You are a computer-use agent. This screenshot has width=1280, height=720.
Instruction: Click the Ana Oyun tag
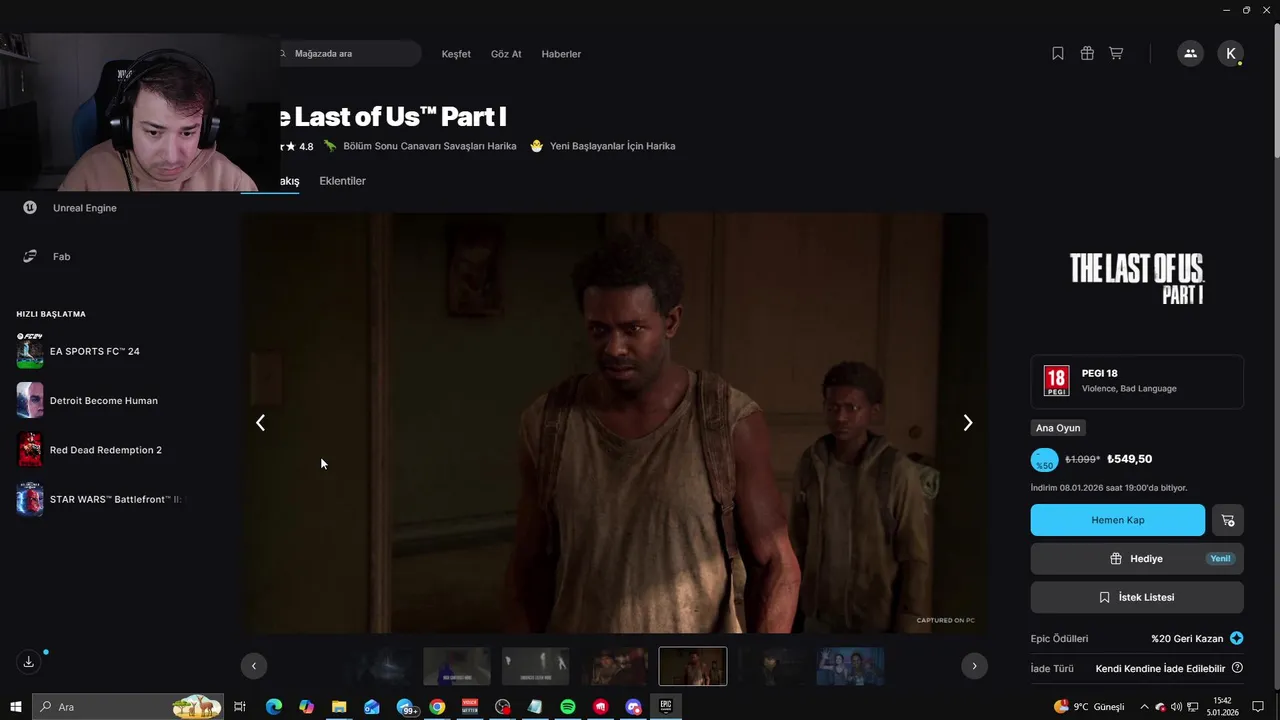[x=1057, y=428]
